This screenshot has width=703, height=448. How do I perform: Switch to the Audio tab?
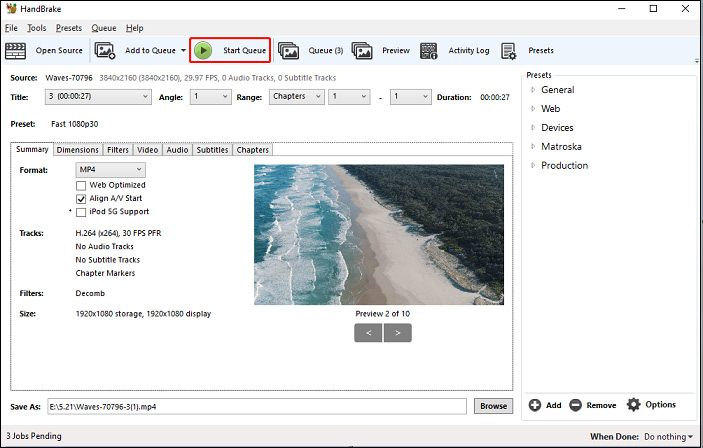point(178,150)
